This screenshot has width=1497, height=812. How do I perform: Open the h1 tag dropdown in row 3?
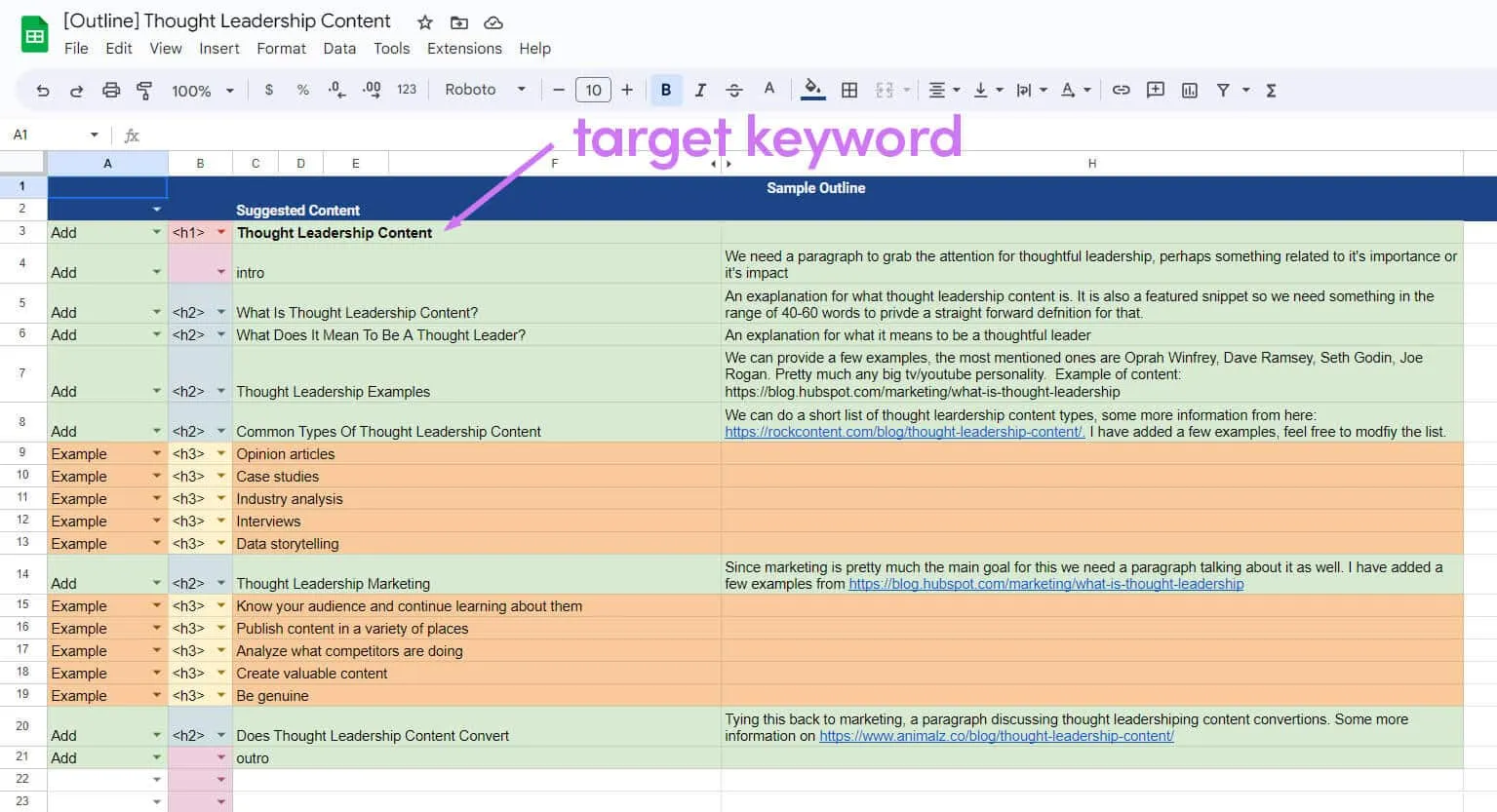click(x=221, y=232)
